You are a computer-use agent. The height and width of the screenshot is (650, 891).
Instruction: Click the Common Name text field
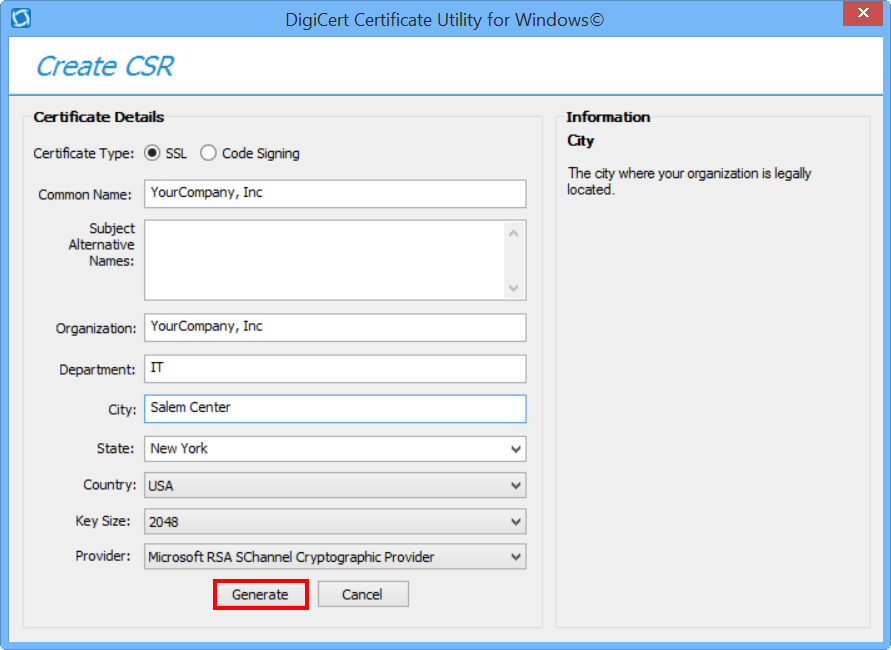point(335,193)
